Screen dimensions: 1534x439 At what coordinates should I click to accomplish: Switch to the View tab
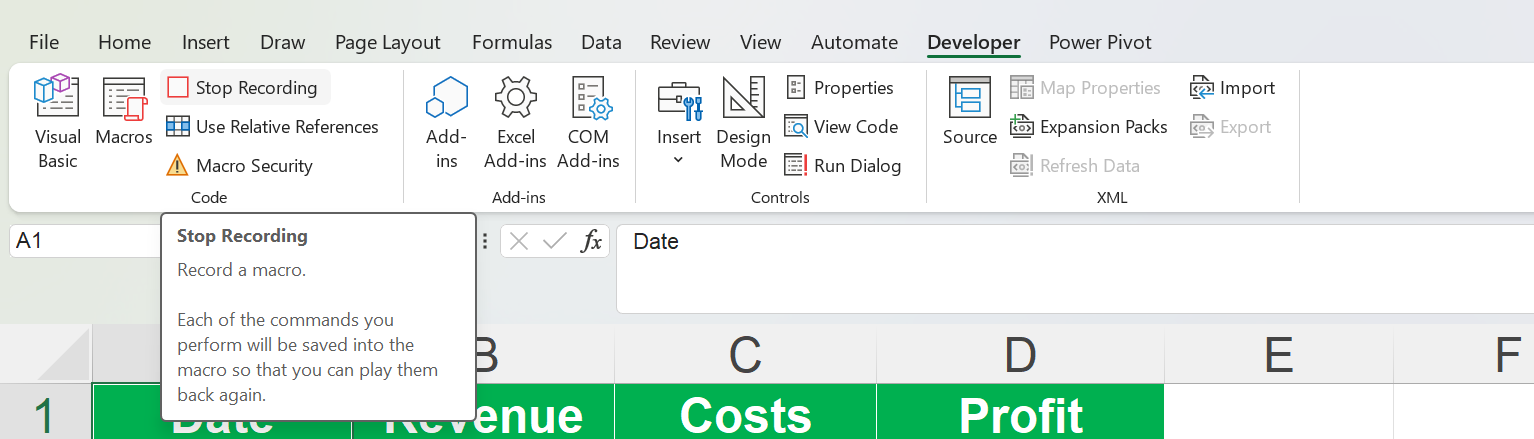pos(761,42)
